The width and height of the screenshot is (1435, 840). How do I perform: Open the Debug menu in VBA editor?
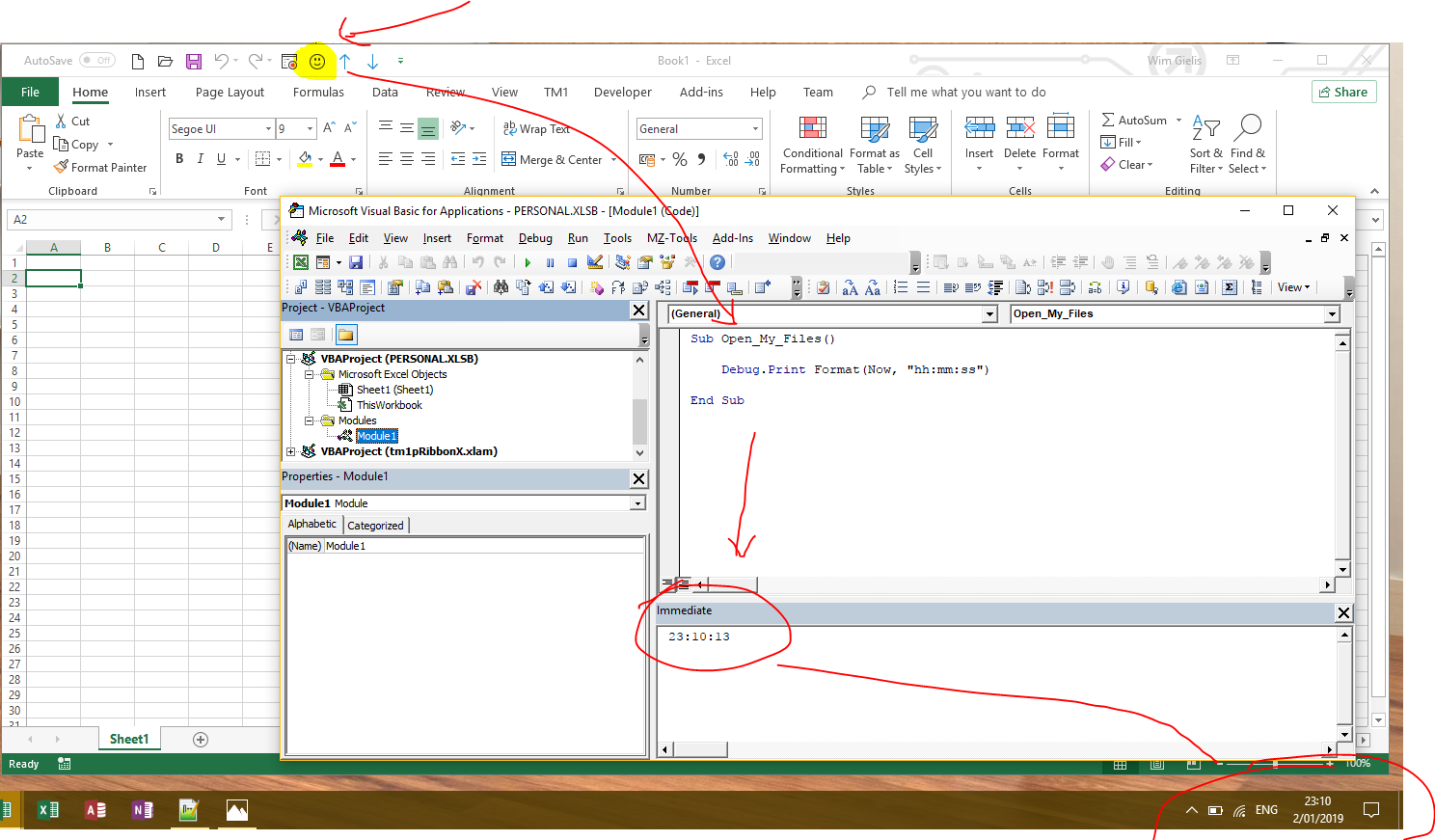pyautogui.click(x=535, y=238)
